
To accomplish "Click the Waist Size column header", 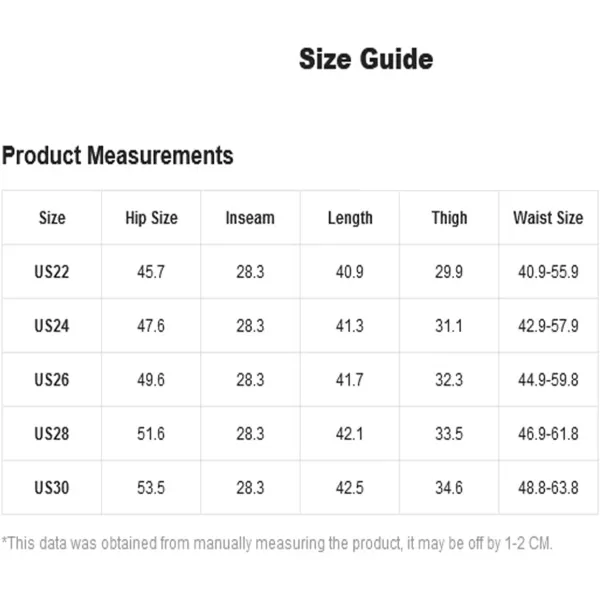I will (x=548, y=218).
